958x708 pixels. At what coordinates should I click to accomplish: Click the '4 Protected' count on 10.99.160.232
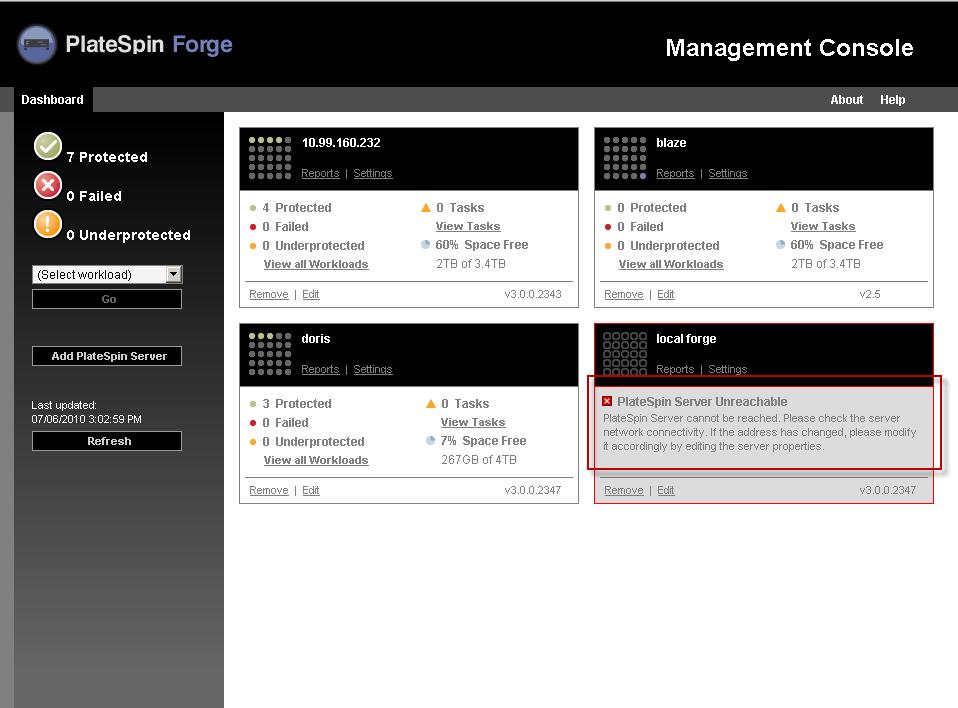(x=297, y=208)
